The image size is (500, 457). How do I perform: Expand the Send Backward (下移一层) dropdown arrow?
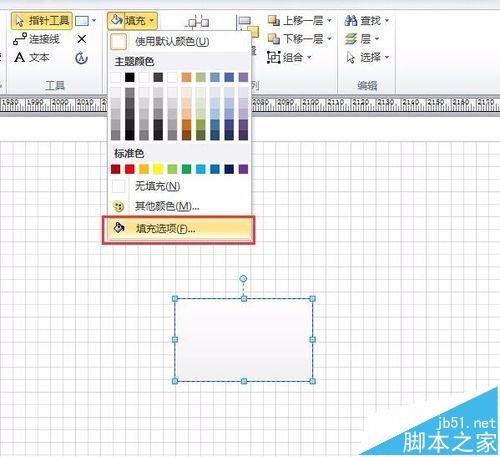[x=329, y=39]
